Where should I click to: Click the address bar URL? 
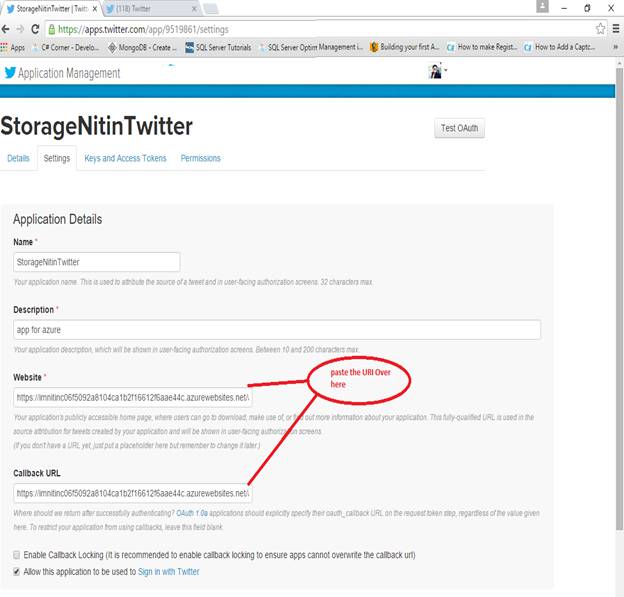[x=143, y=29]
